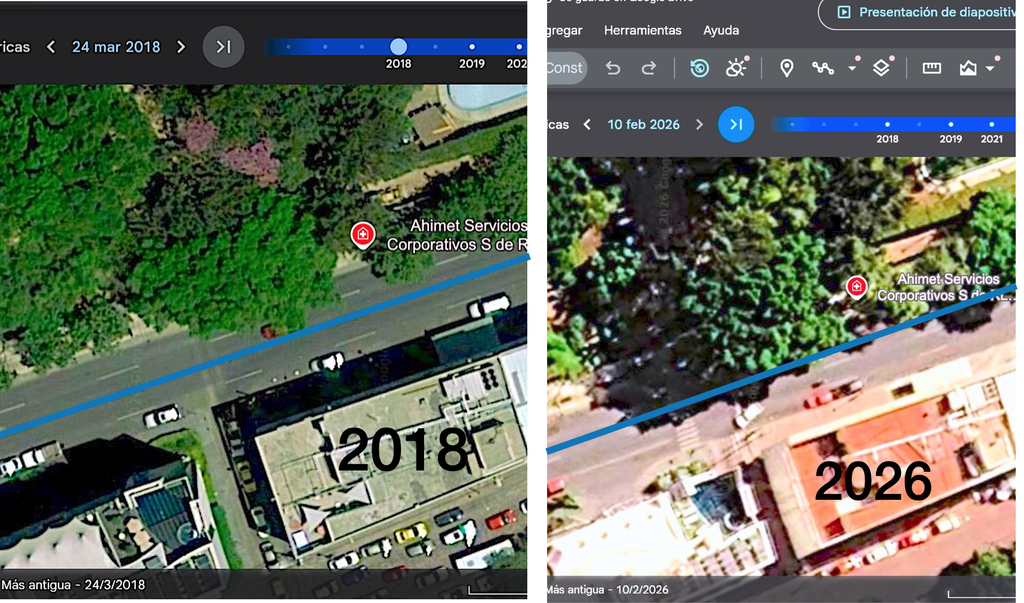Undo the last action in the toolbar
1024x603 pixels.
(613, 68)
